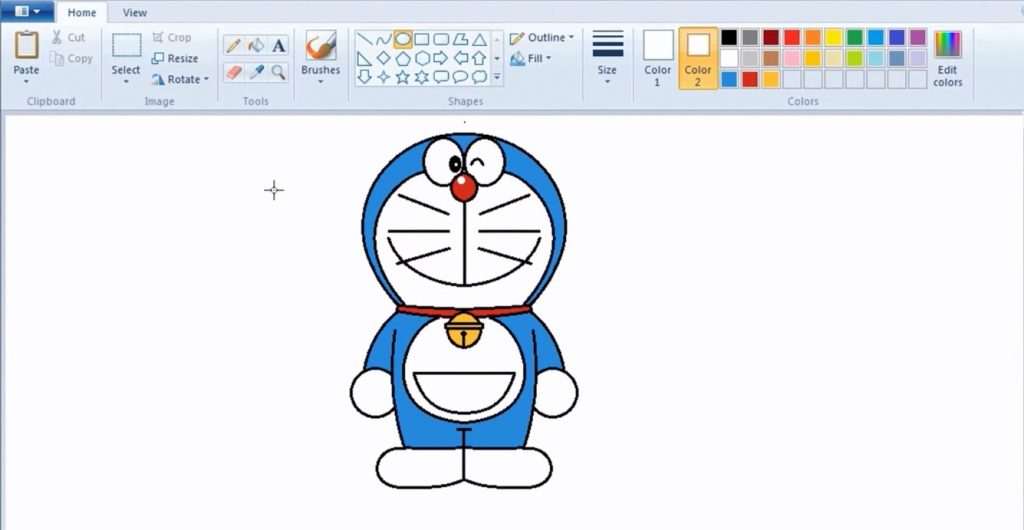Select the Text tool
Viewport: 1024px width, 530px height.
pyautogui.click(x=279, y=45)
